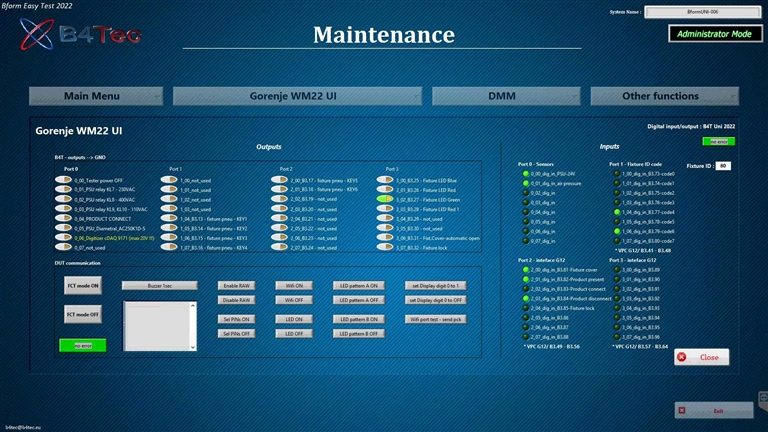Open the Other functions dropdown
Image resolution: width=768 pixels, height=432 pixels.
(x=665, y=96)
